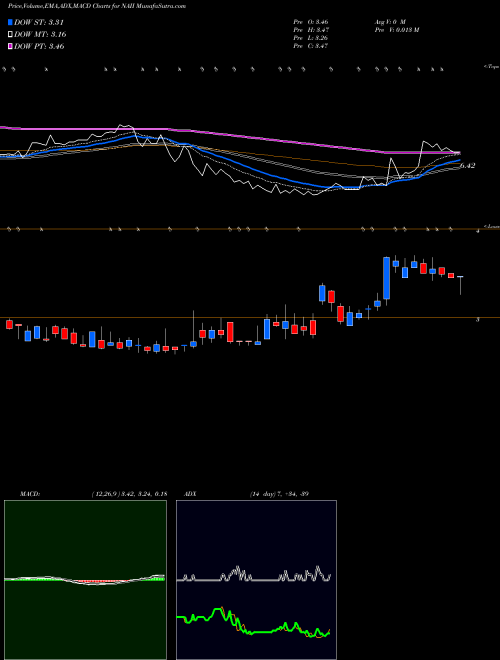Click the '3.42' EMA price label

pyautogui.click(x=468, y=166)
